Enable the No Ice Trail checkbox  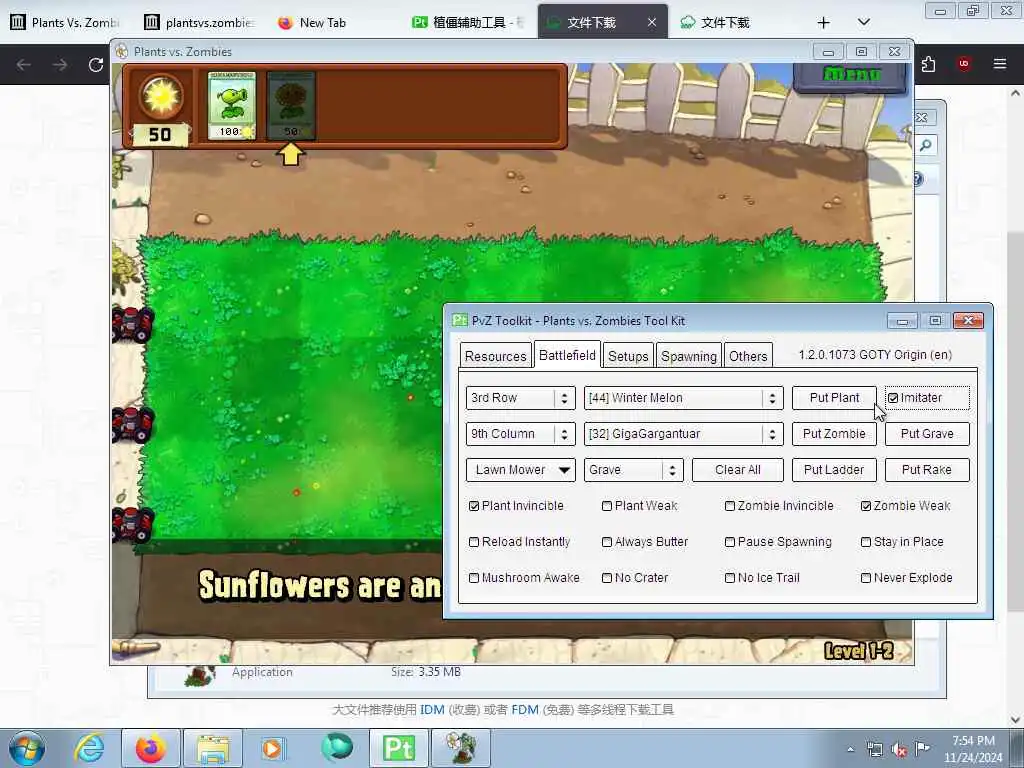tap(730, 578)
